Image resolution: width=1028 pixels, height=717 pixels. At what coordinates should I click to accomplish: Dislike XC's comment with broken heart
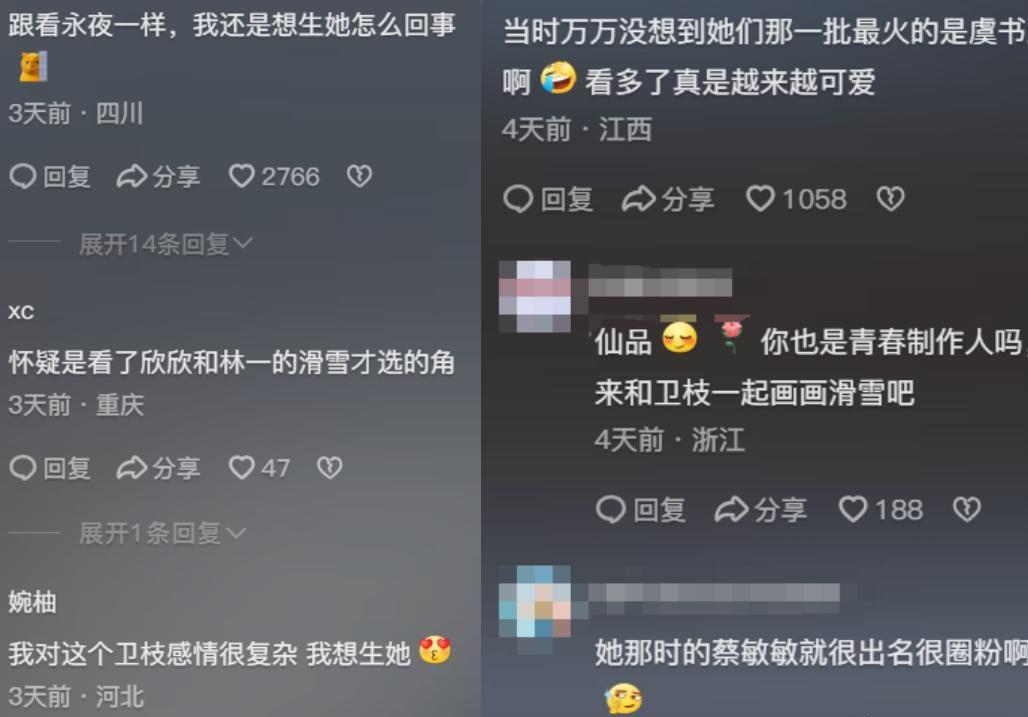(329, 468)
